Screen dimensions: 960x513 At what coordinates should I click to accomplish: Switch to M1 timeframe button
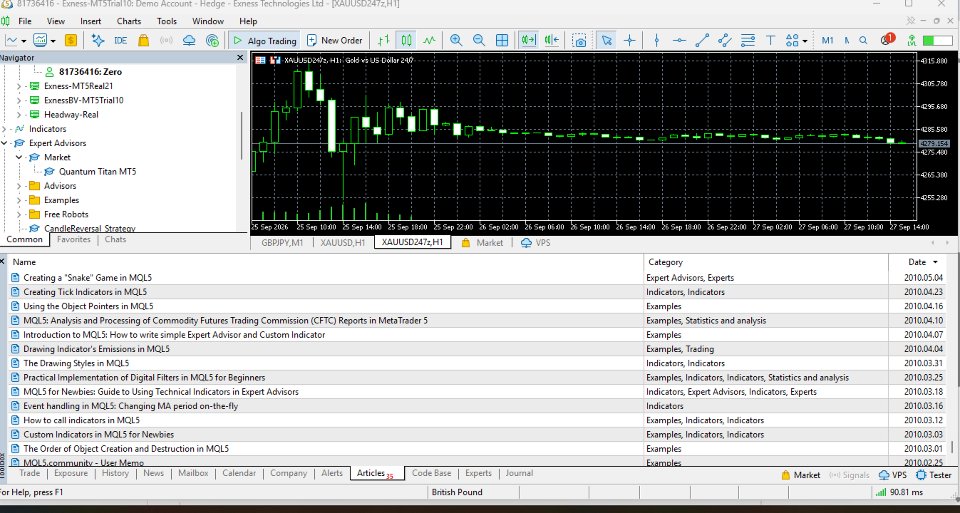828,40
